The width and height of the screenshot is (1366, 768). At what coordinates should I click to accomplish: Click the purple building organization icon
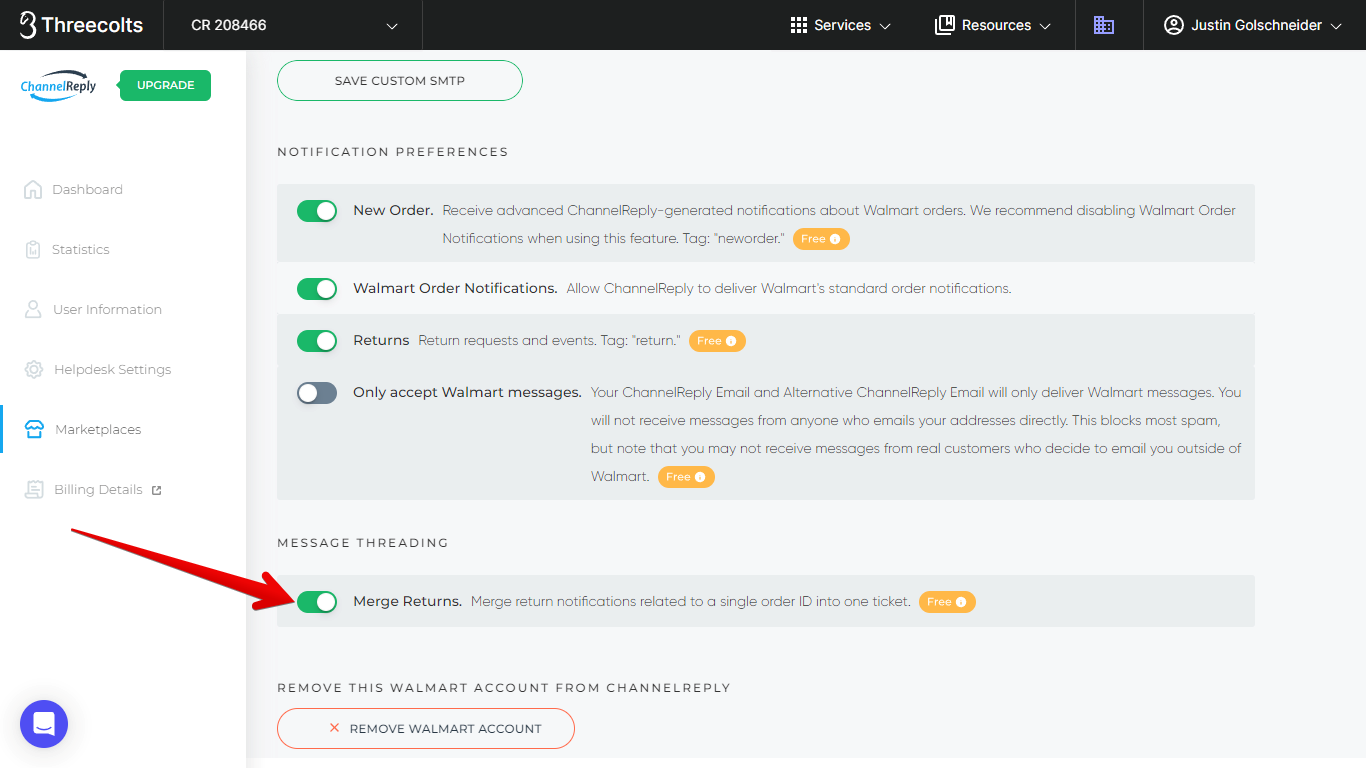(1104, 25)
